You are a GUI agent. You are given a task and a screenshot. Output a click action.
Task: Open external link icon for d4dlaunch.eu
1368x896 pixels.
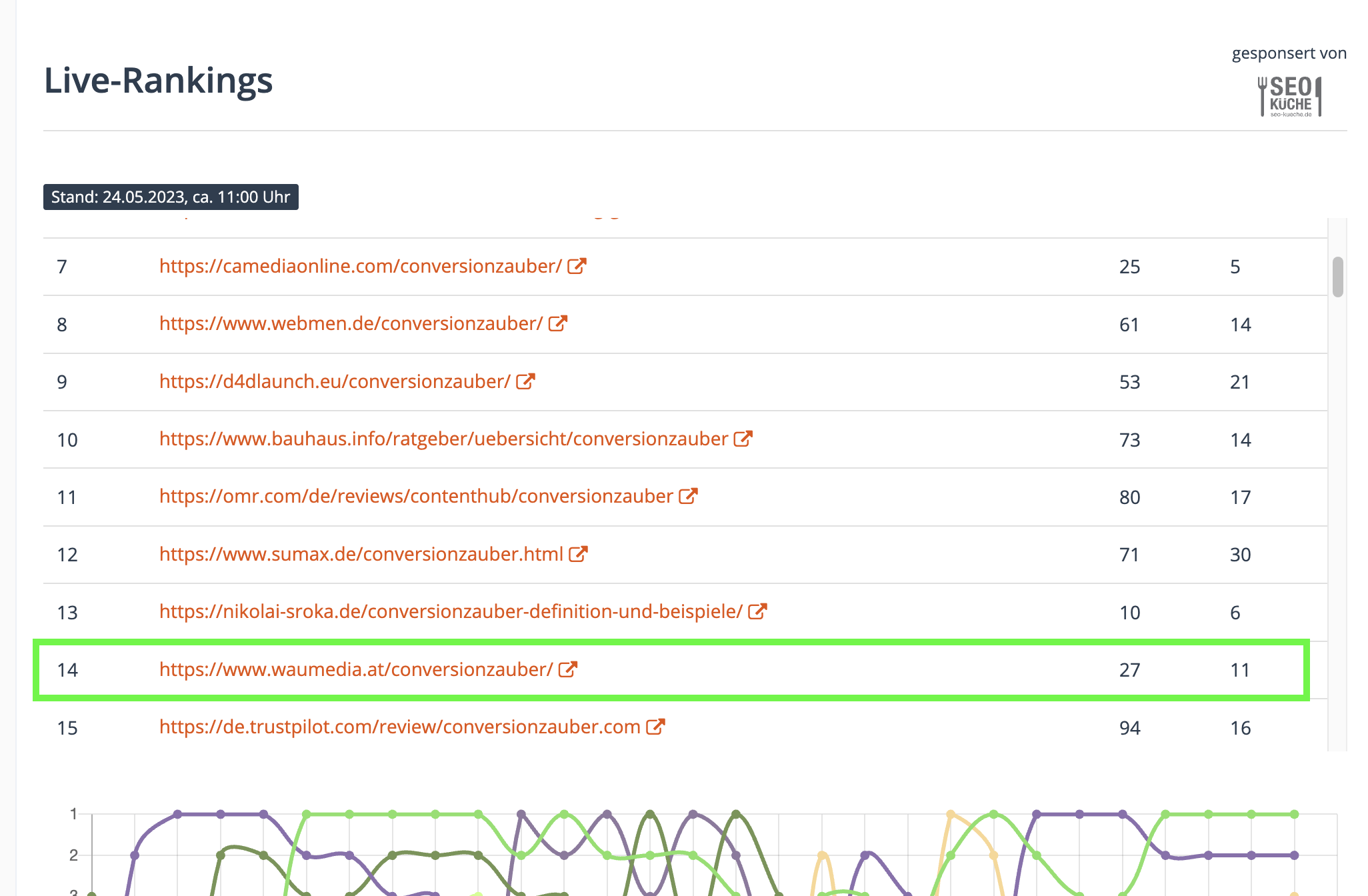pyautogui.click(x=525, y=381)
